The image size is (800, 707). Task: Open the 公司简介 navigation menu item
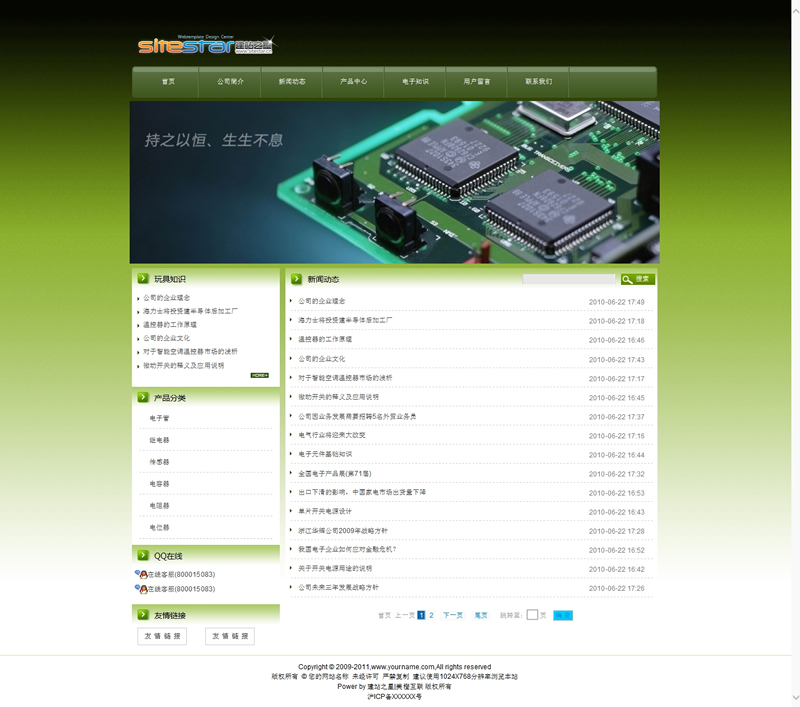[230, 82]
